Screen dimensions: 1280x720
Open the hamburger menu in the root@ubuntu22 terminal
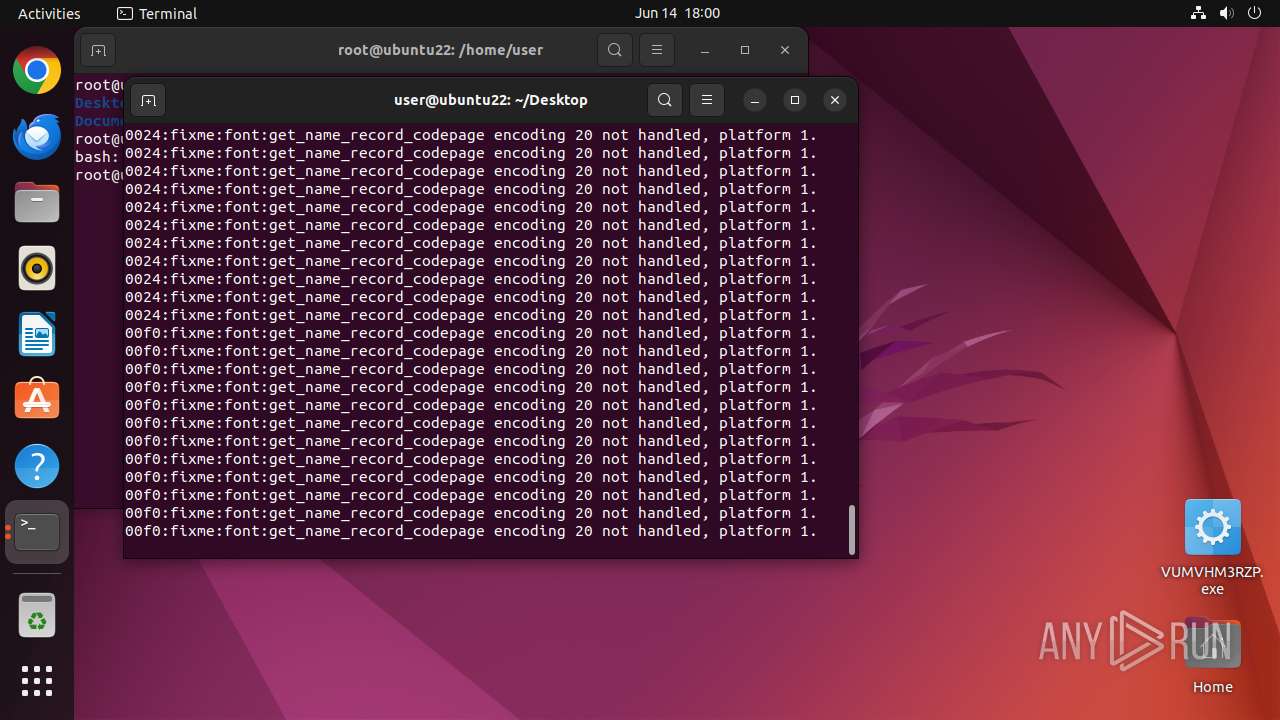pos(657,50)
